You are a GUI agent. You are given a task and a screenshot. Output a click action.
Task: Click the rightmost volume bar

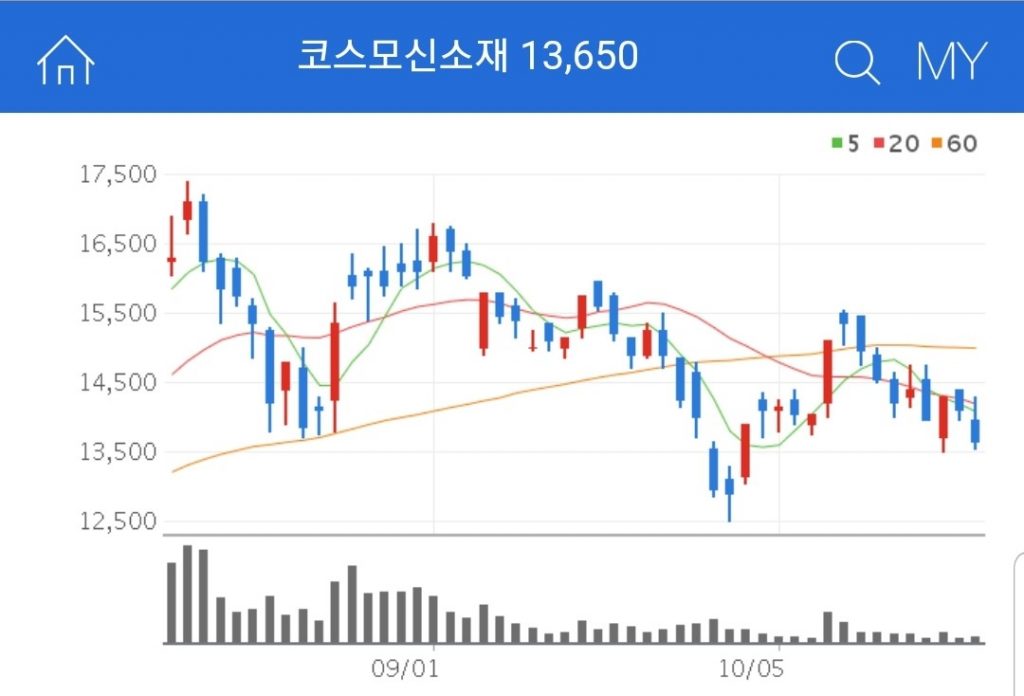tap(975, 639)
